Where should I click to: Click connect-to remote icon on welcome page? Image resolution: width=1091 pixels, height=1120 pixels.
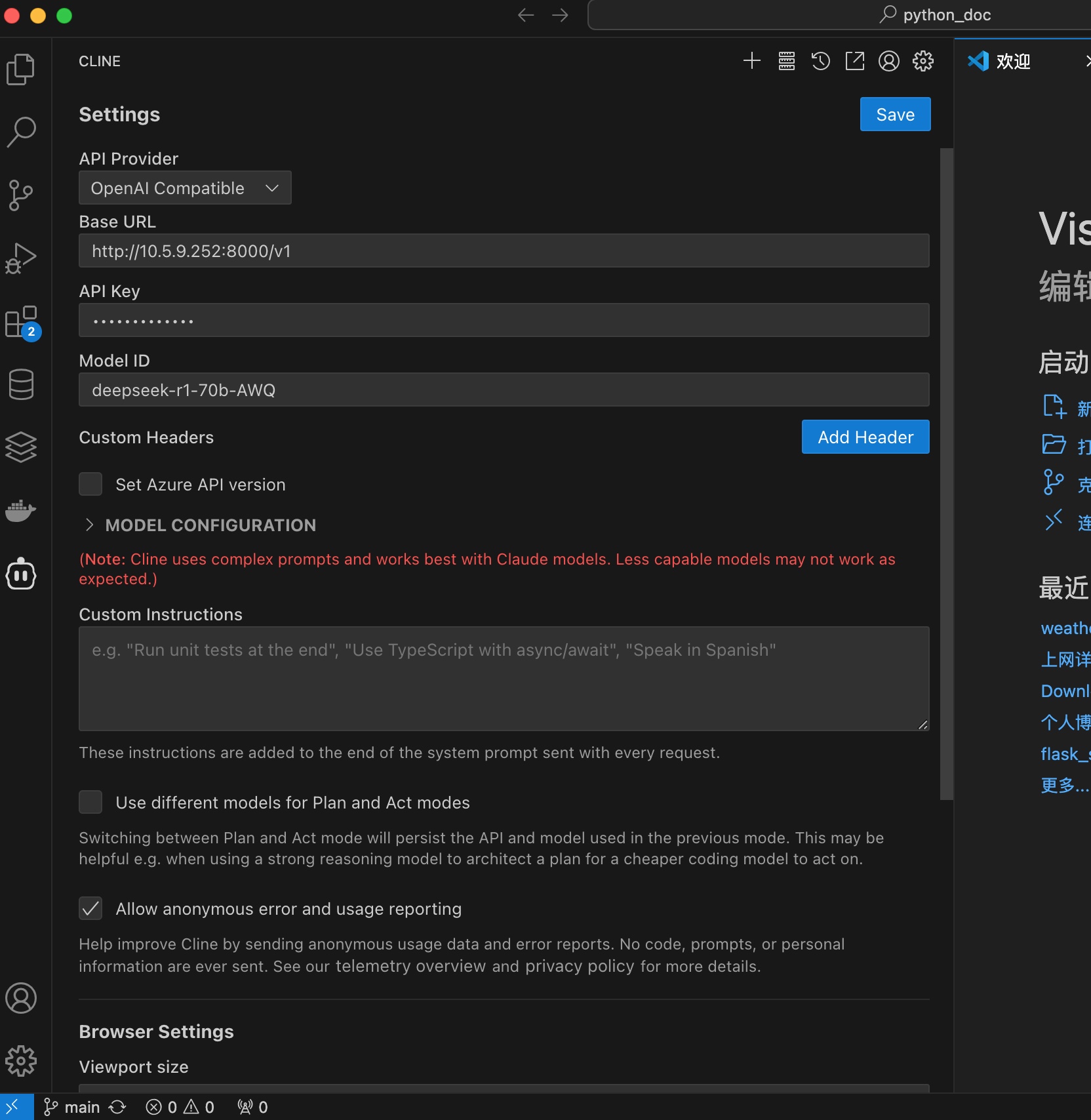[x=1054, y=520]
